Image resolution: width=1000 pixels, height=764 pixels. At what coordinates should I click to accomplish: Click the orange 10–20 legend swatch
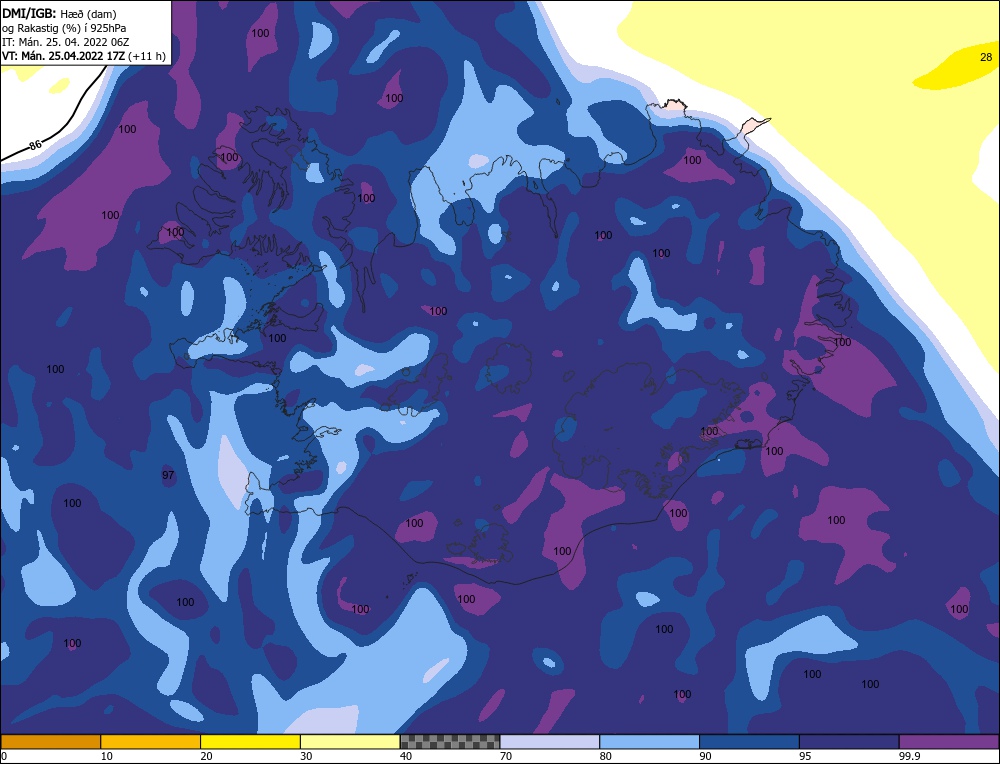pos(151,742)
